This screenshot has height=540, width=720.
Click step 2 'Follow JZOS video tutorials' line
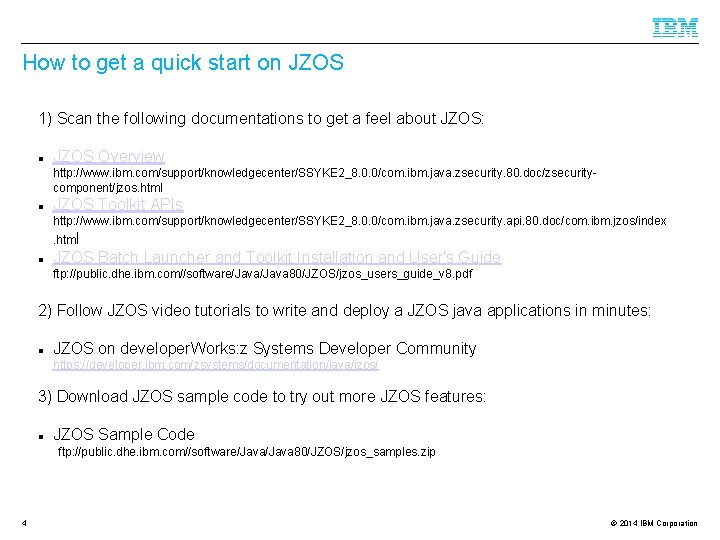[345, 310]
